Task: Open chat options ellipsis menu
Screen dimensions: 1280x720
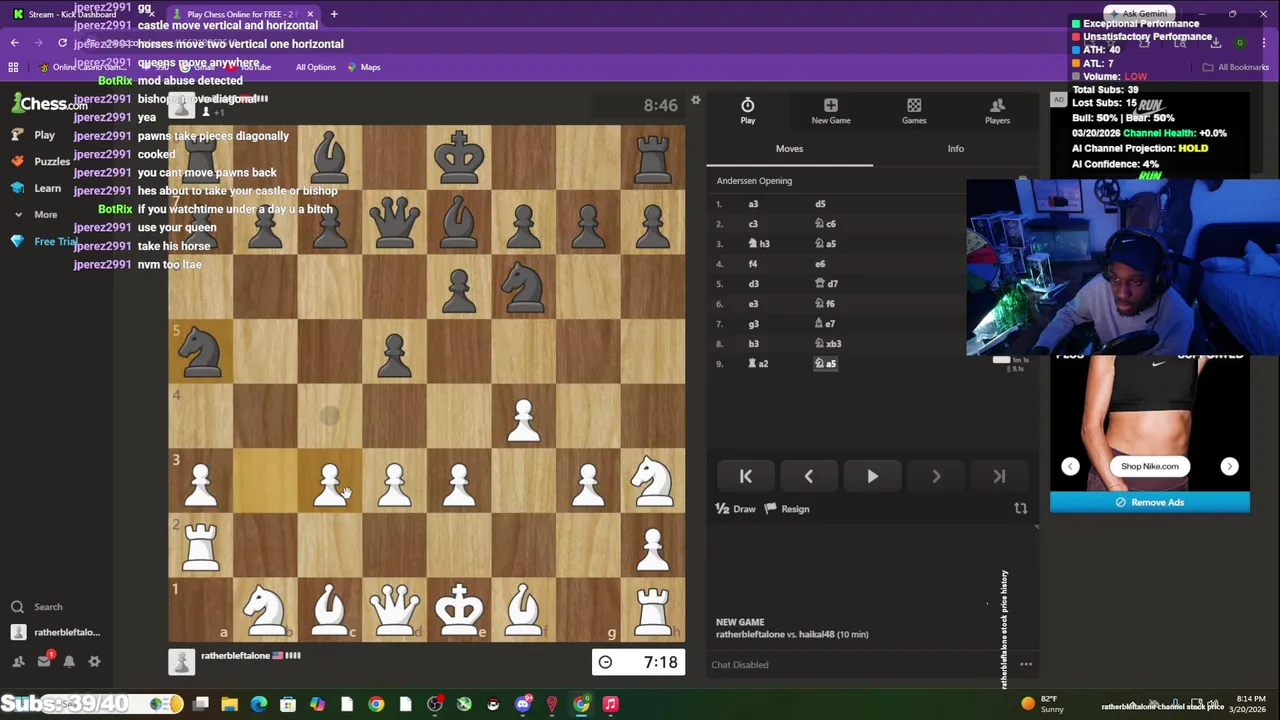Action: pyautogui.click(x=1026, y=664)
